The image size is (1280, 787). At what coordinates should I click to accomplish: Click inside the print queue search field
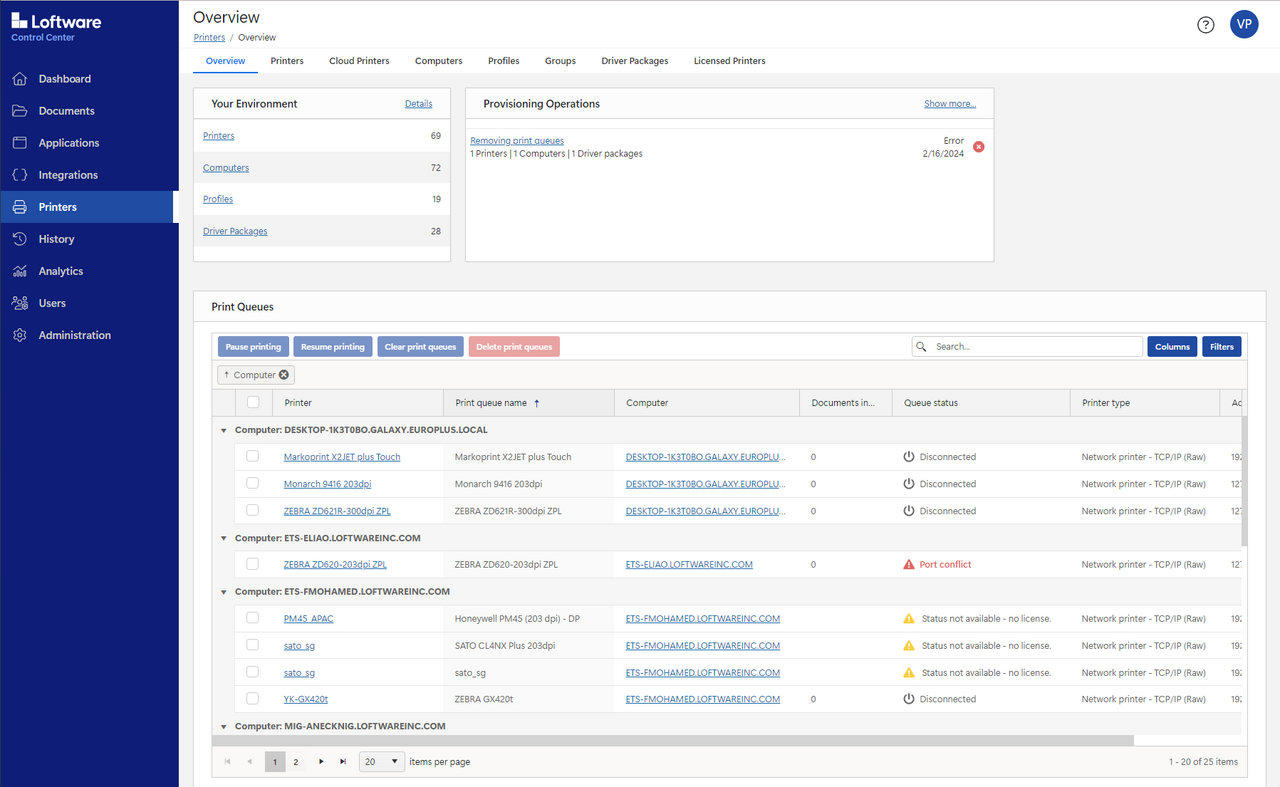[x=1027, y=346]
